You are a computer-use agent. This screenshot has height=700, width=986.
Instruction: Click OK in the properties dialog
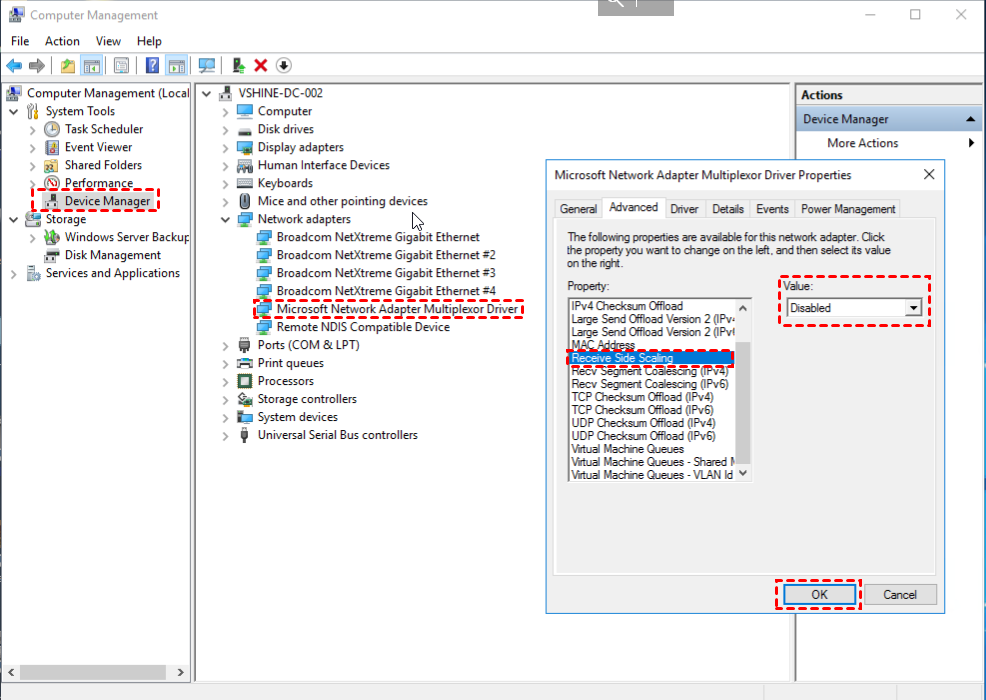click(x=819, y=594)
